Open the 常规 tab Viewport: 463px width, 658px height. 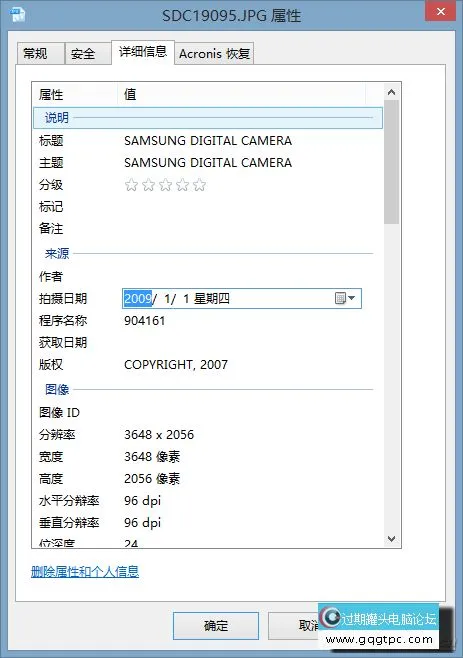41,54
